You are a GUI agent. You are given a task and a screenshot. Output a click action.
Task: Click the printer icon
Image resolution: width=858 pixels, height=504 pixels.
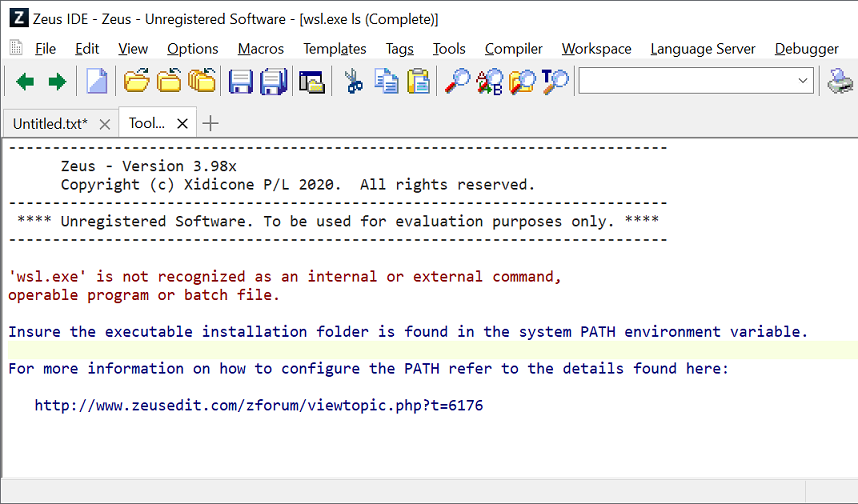(839, 81)
